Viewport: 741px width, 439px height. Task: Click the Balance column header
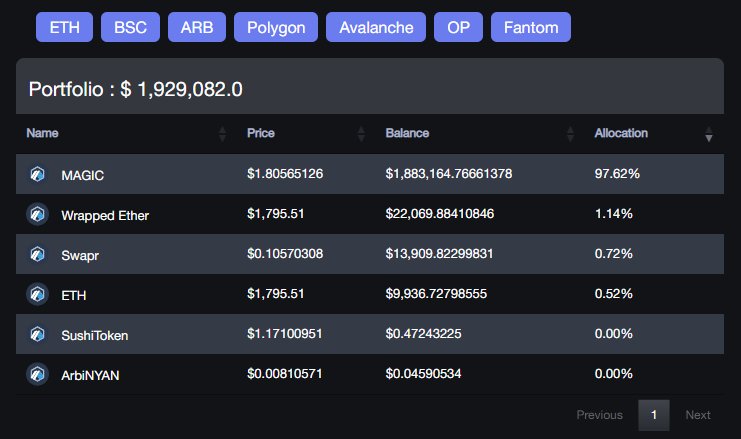407,133
